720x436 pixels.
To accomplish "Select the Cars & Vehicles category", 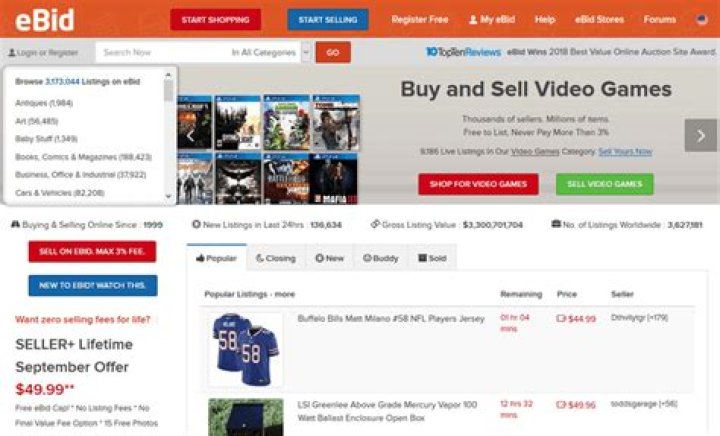I will click(x=60, y=193).
